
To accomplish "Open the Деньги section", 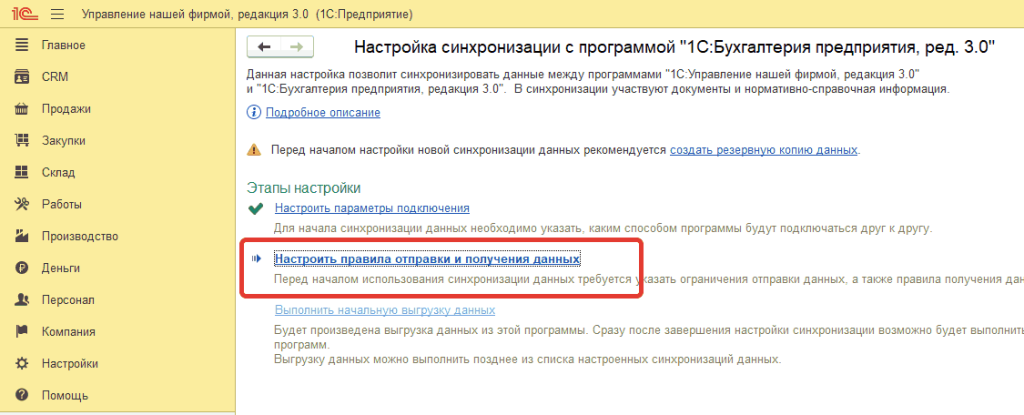I will (x=61, y=268).
